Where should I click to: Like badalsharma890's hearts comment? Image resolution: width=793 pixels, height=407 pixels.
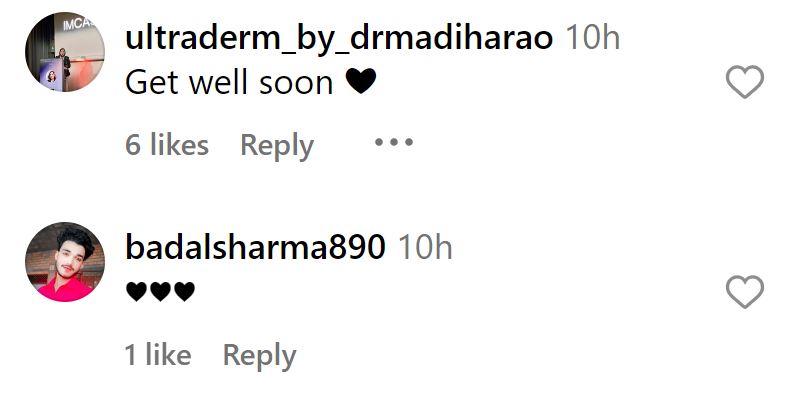pos(744,292)
